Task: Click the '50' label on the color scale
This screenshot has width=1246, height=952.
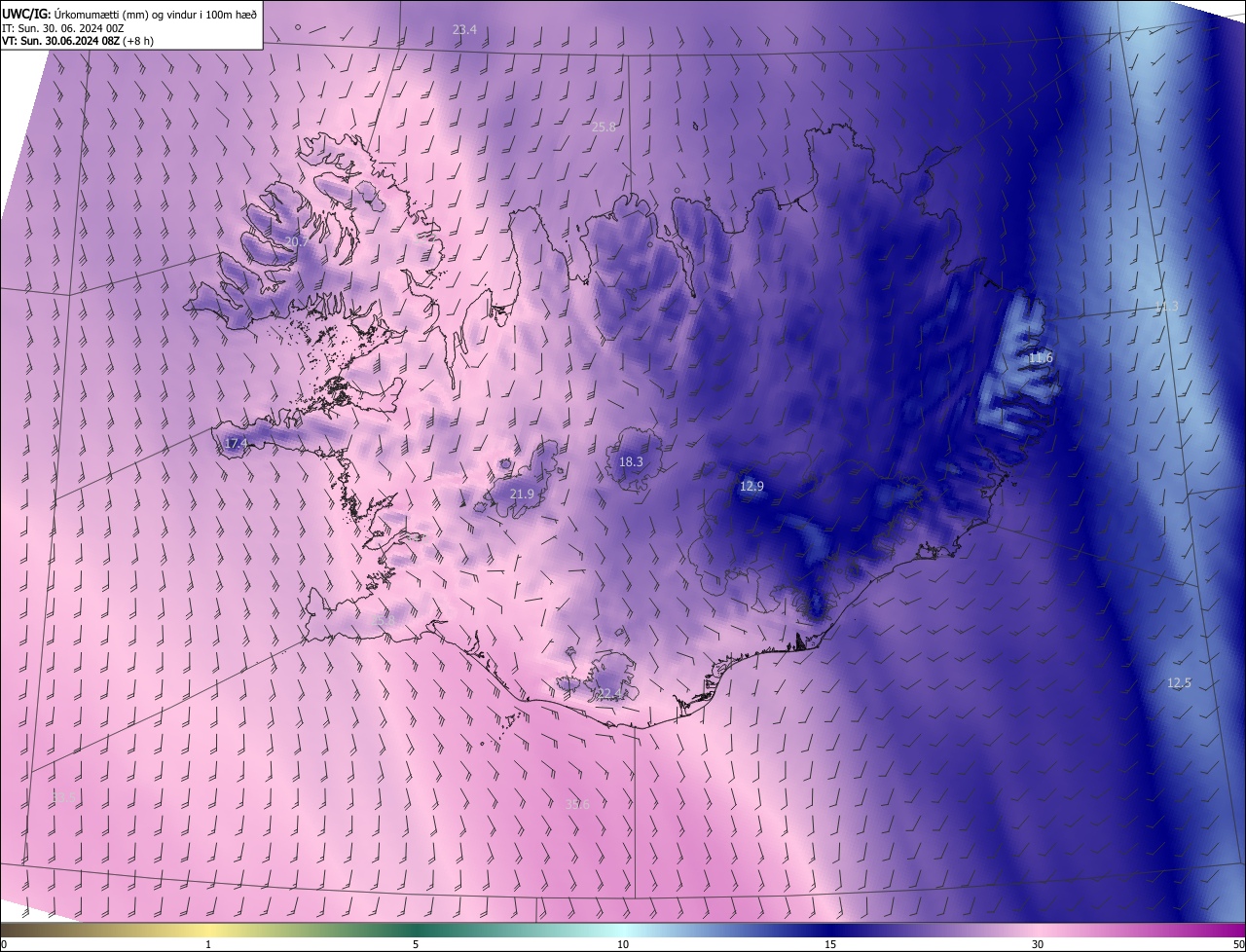Action: [x=1238, y=944]
